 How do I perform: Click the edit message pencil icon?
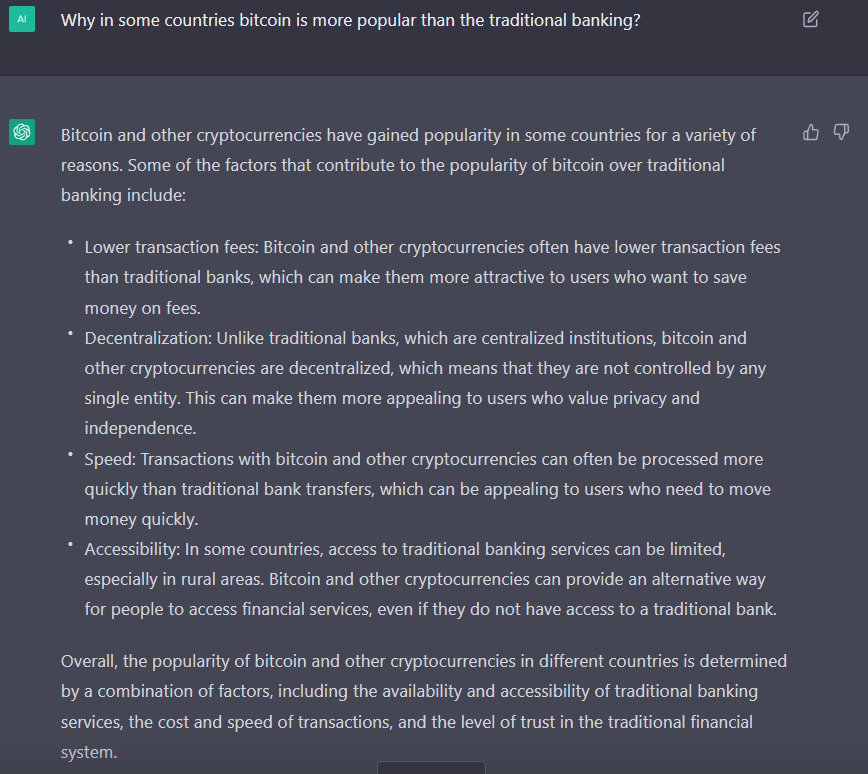point(810,20)
